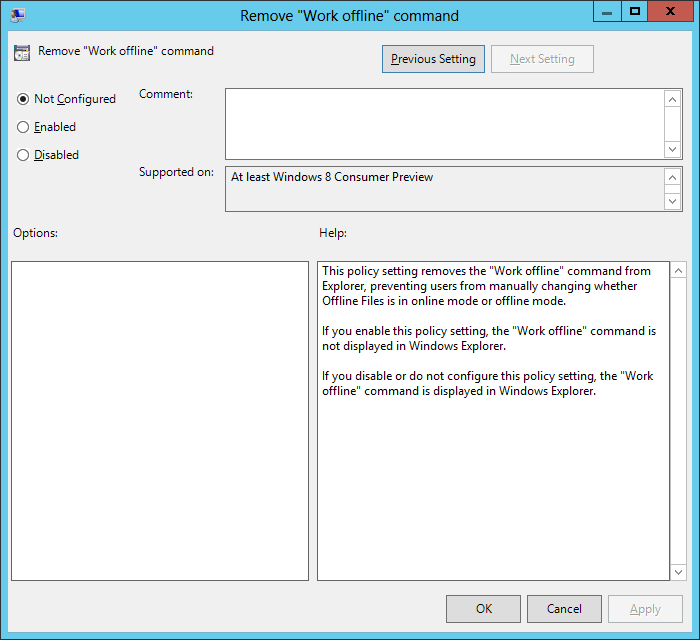Select the Not Configured radio button

coord(23,99)
